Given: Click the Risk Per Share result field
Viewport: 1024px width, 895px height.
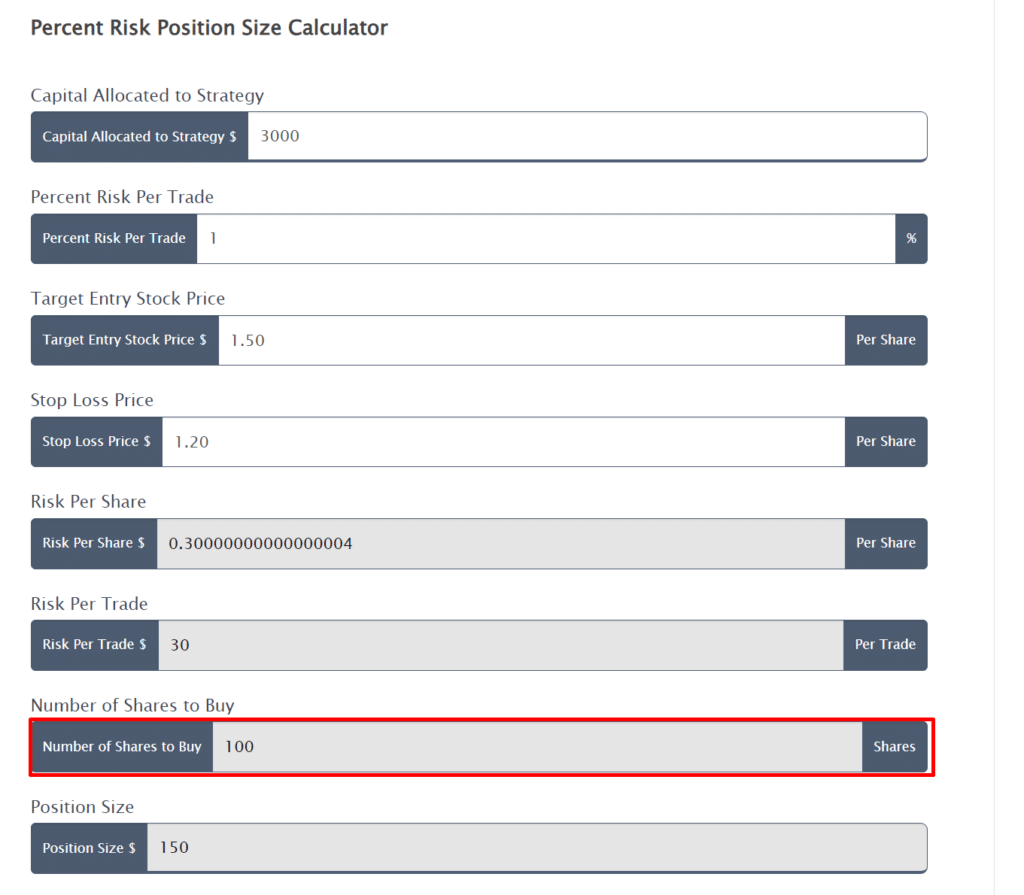Looking at the screenshot, I should 500,543.
